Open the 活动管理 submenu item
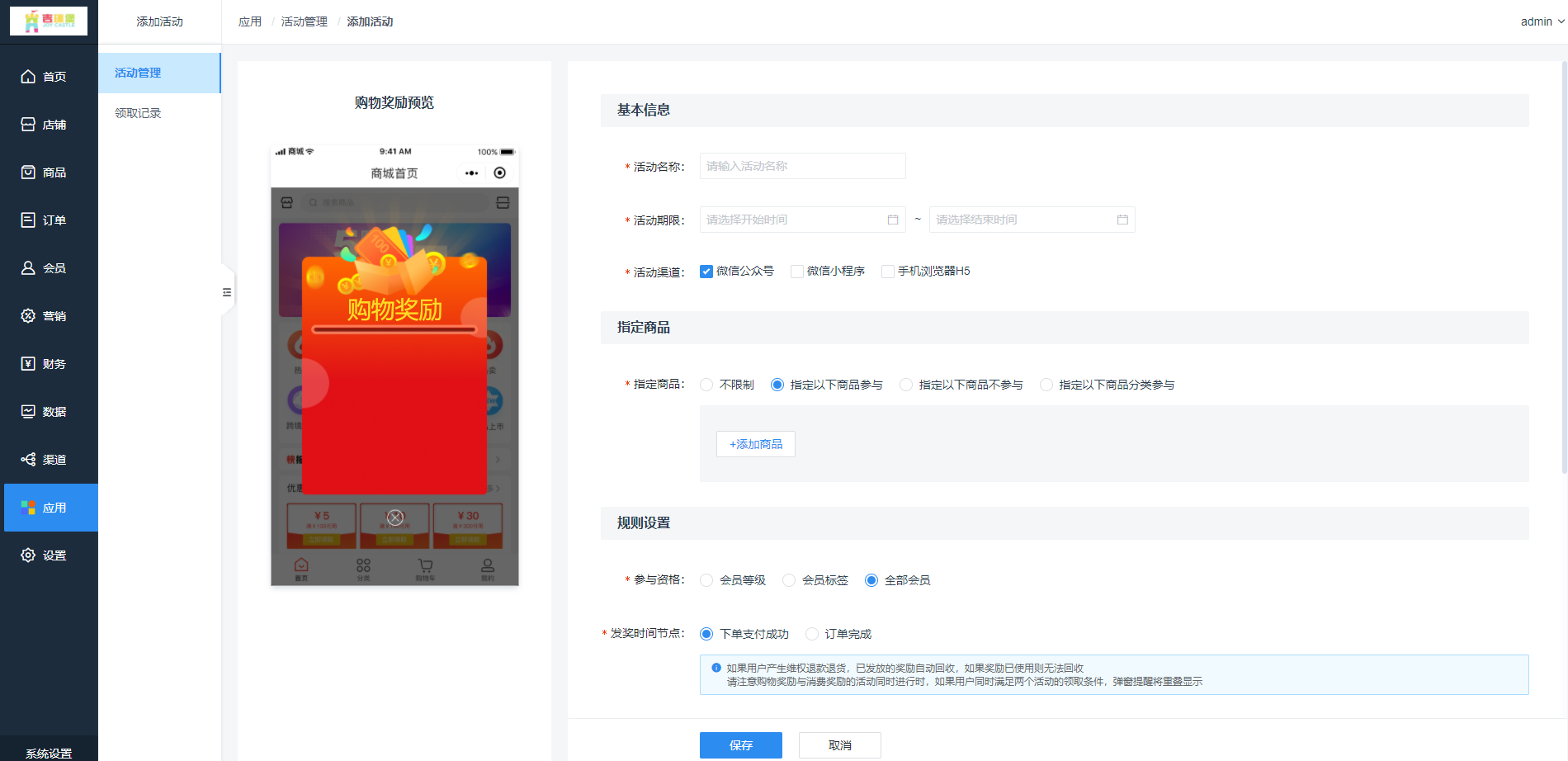The image size is (1568, 761). click(159, 73)
